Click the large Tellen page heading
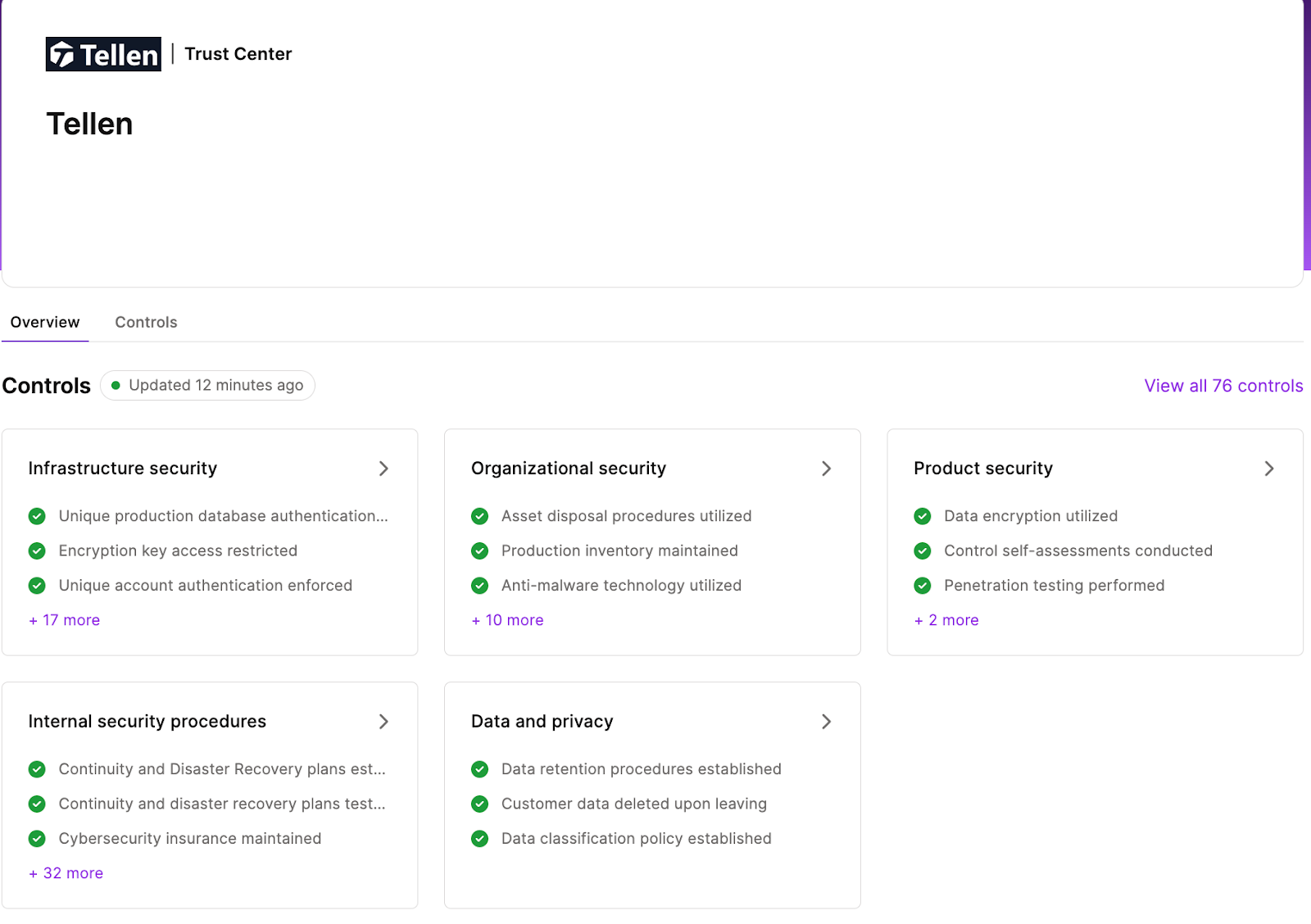Viewport: 1311px width, 924px height. 89,124
